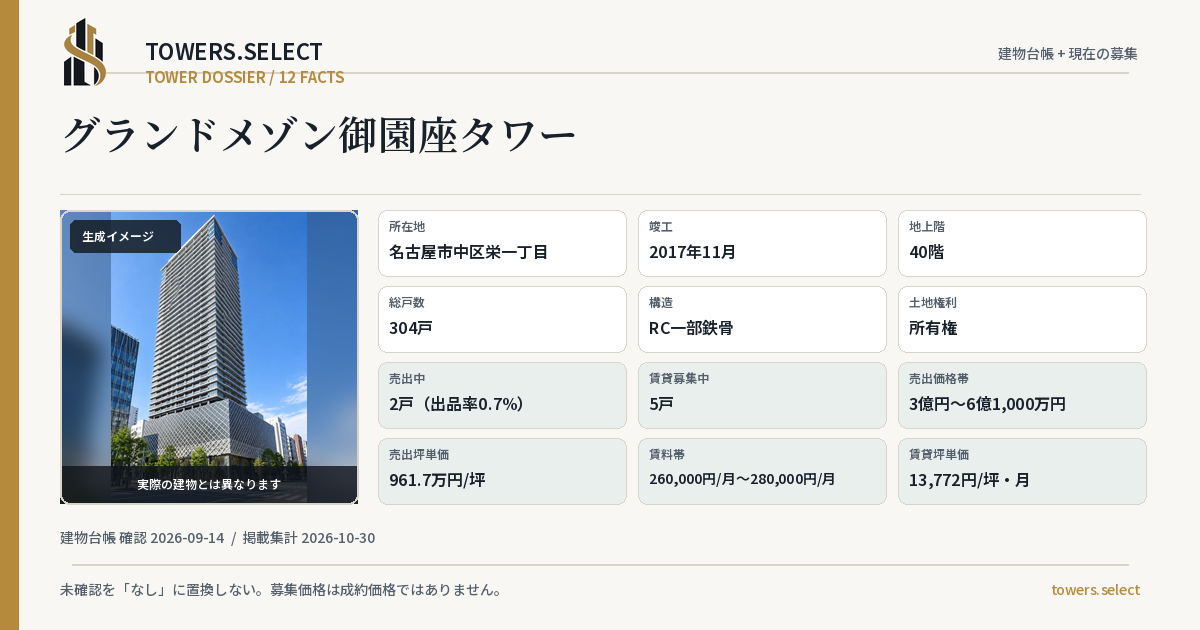Click the 建物台帳 + 現在の募集 header label
The width and height of the screenshot is (1200, 630).
[x=1067, y=54]
